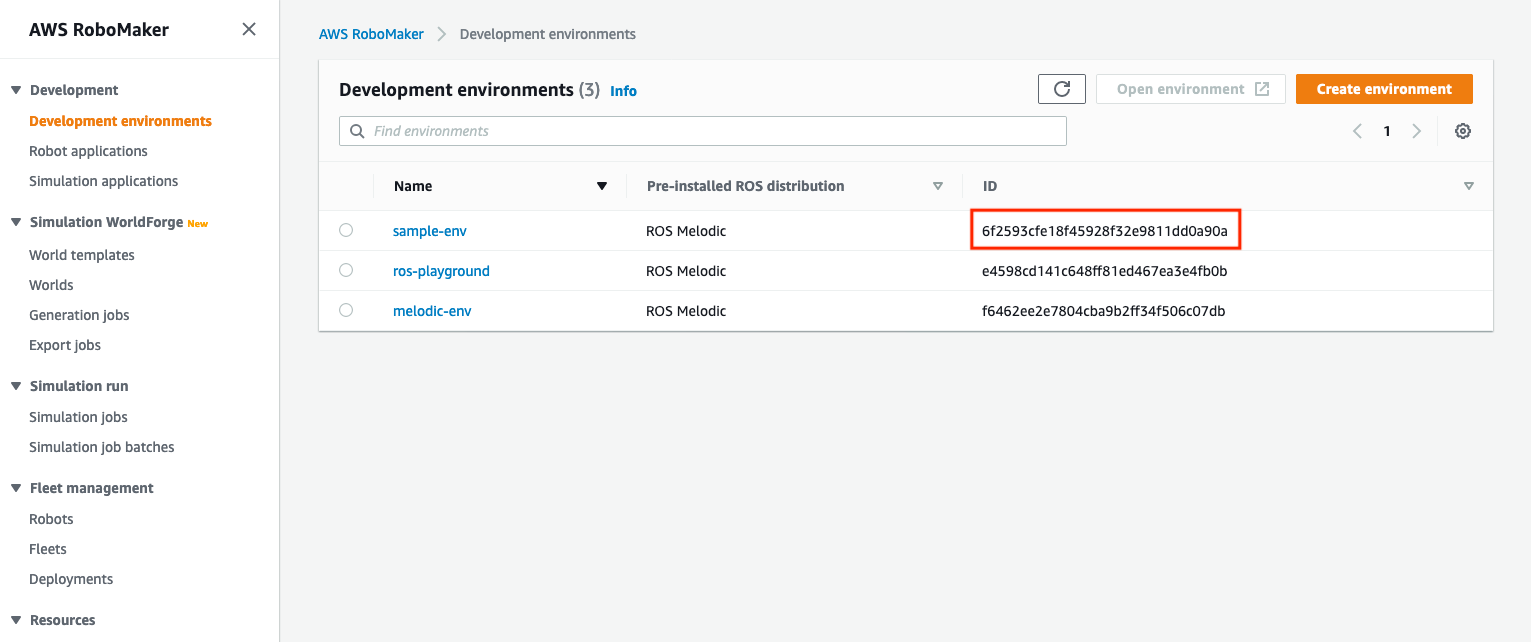This screenshot has width=1531, height=642.
Task: Go to previous page arrow
Action: [x=1357, y=131]
